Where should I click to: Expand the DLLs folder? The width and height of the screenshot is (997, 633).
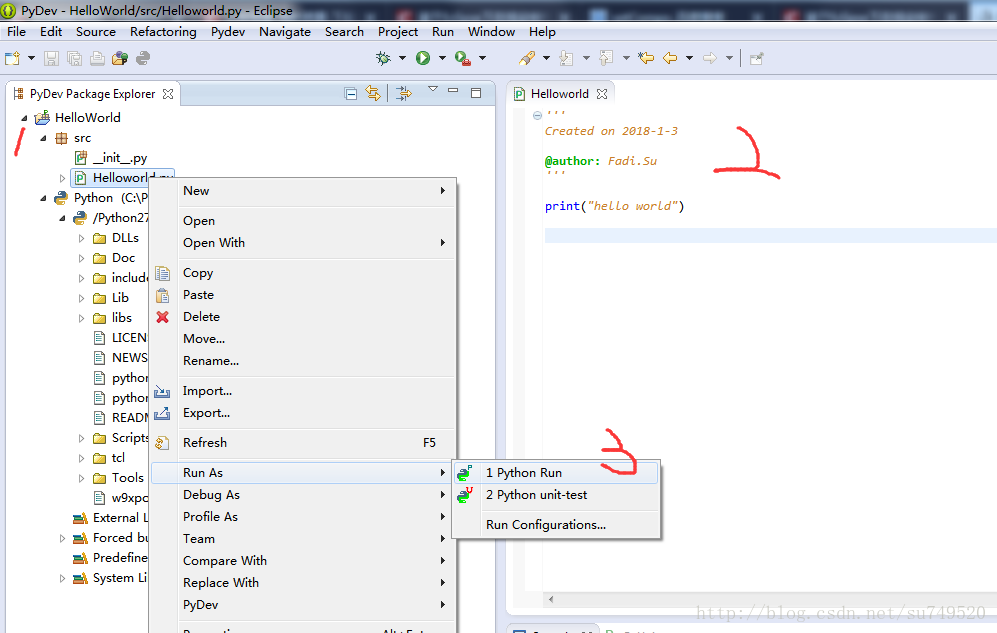pos(81,238)
